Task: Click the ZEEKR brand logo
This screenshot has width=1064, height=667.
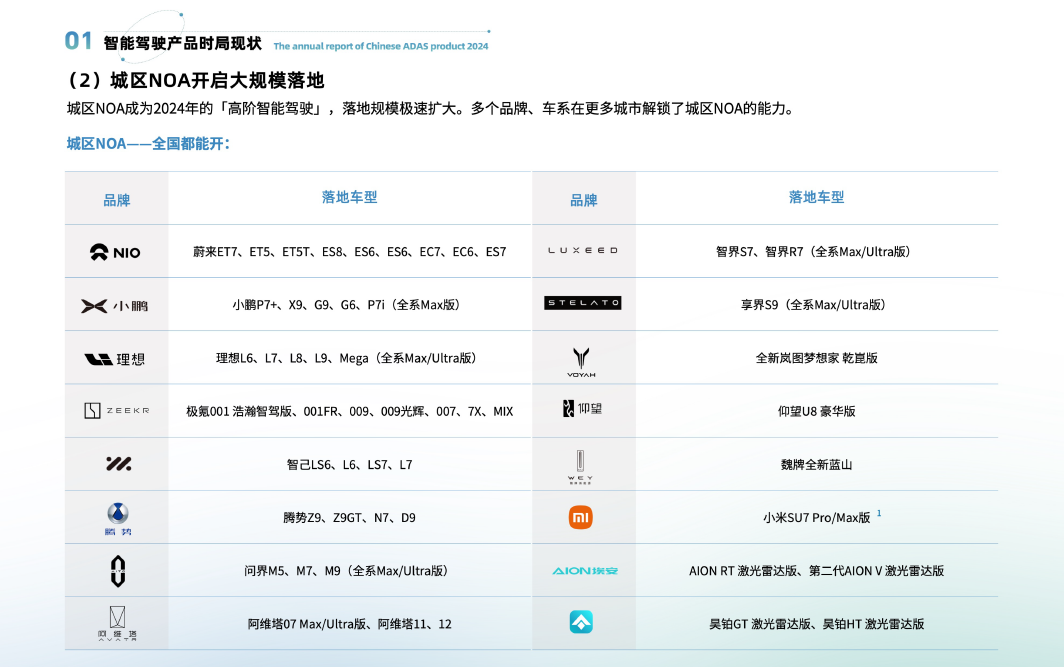Action: tap(116, 410)
